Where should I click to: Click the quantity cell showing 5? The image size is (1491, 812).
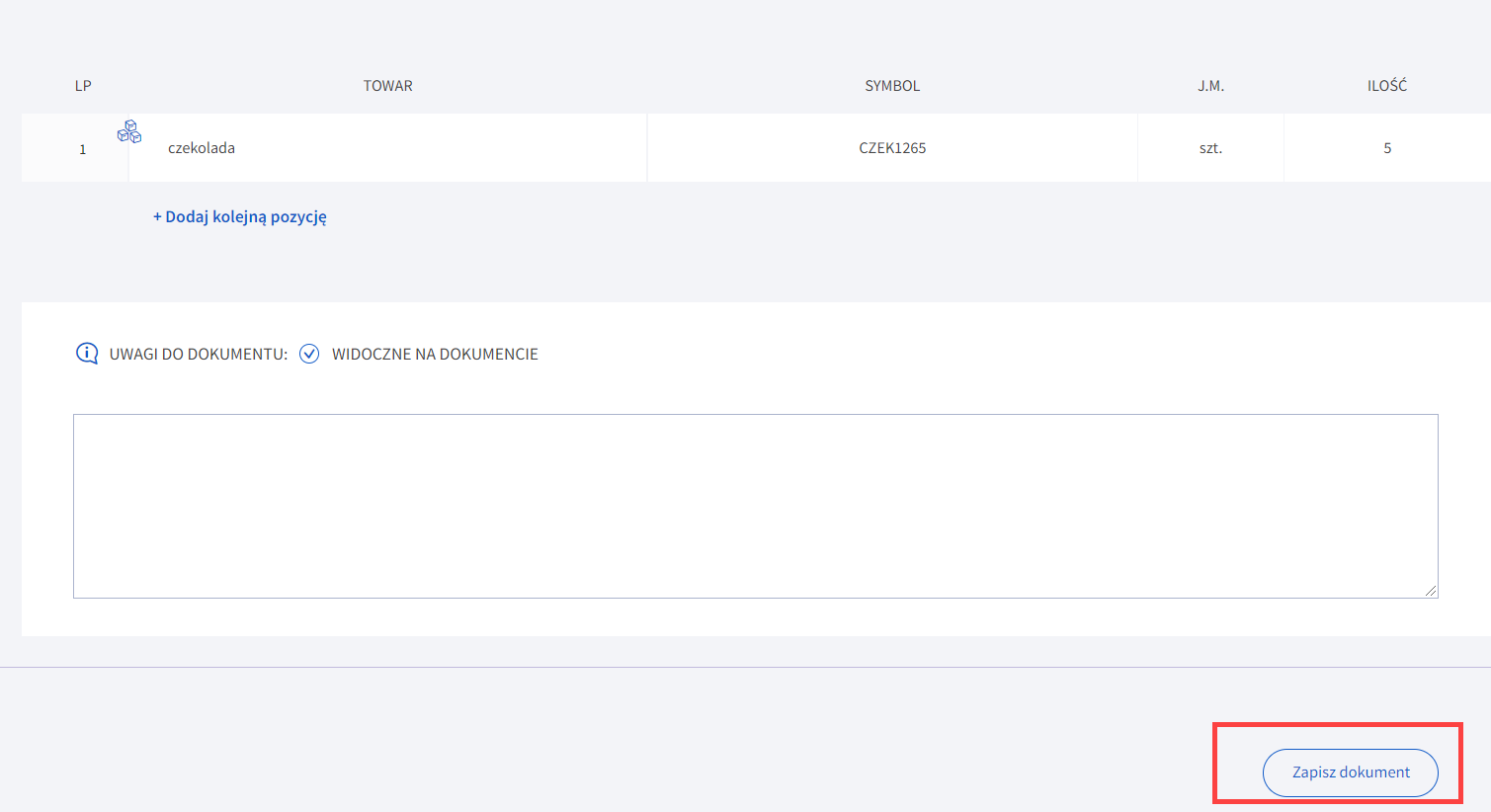[1387, 148]
